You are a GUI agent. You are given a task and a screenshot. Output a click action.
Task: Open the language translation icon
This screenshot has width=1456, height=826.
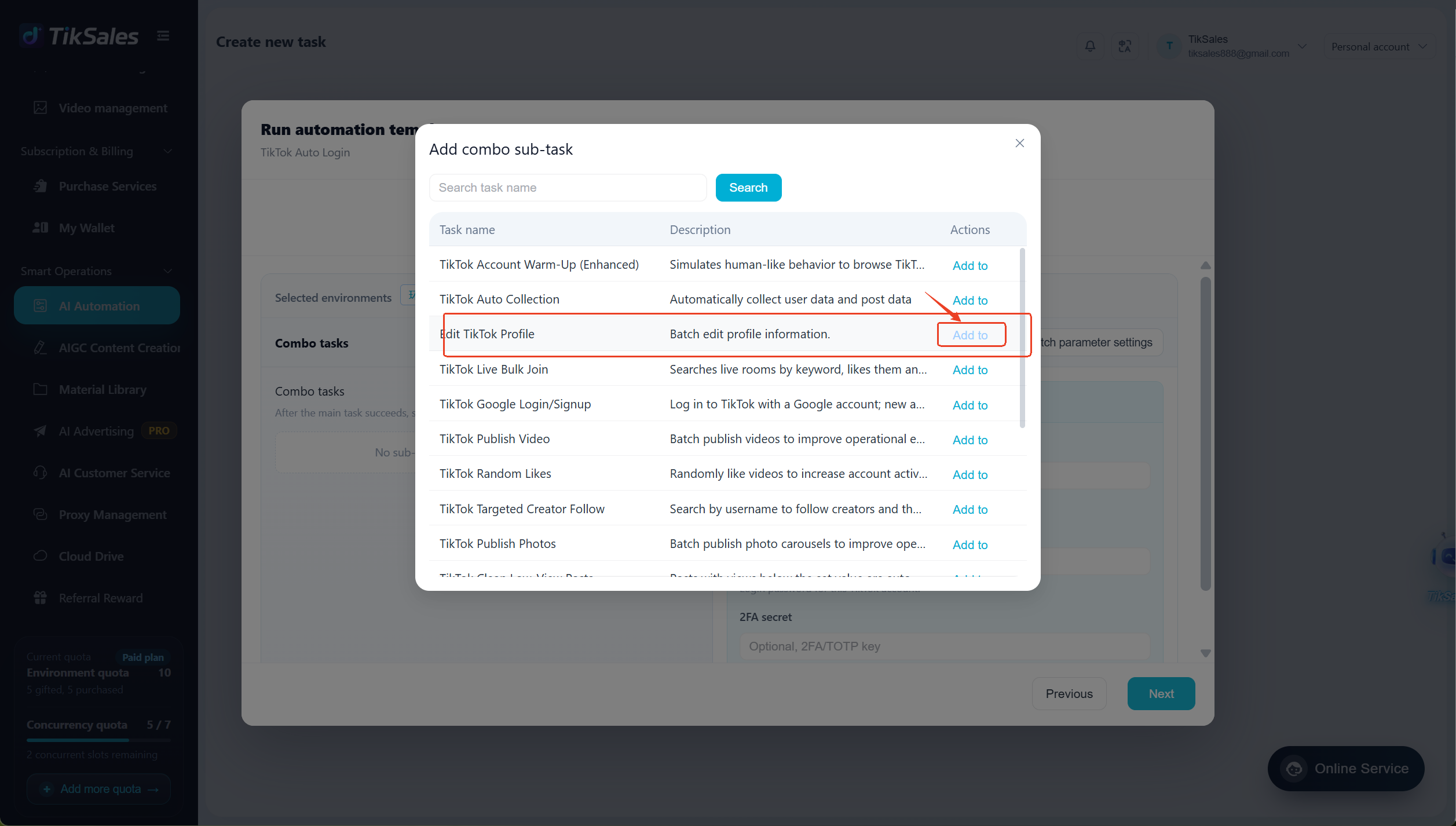coord(1125,46)
